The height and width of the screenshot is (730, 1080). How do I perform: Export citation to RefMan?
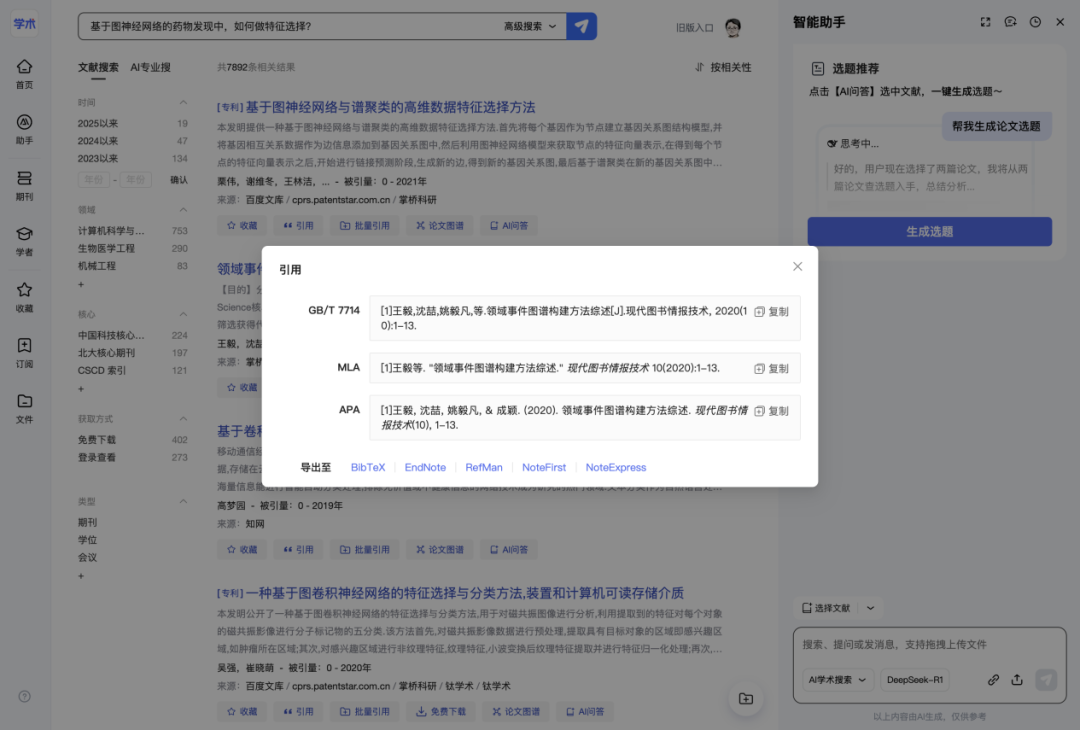click(x=484, y=468)
